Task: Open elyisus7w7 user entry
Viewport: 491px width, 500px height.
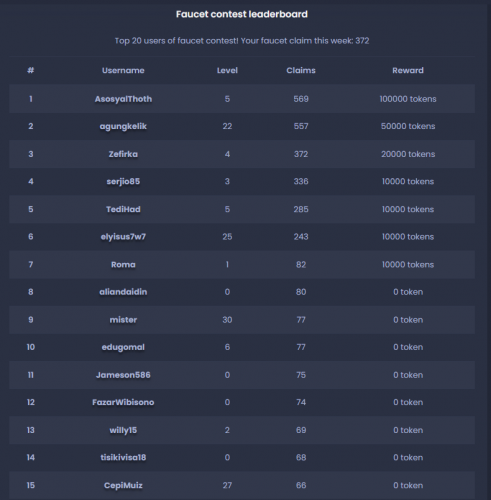Action: (123, 237)
